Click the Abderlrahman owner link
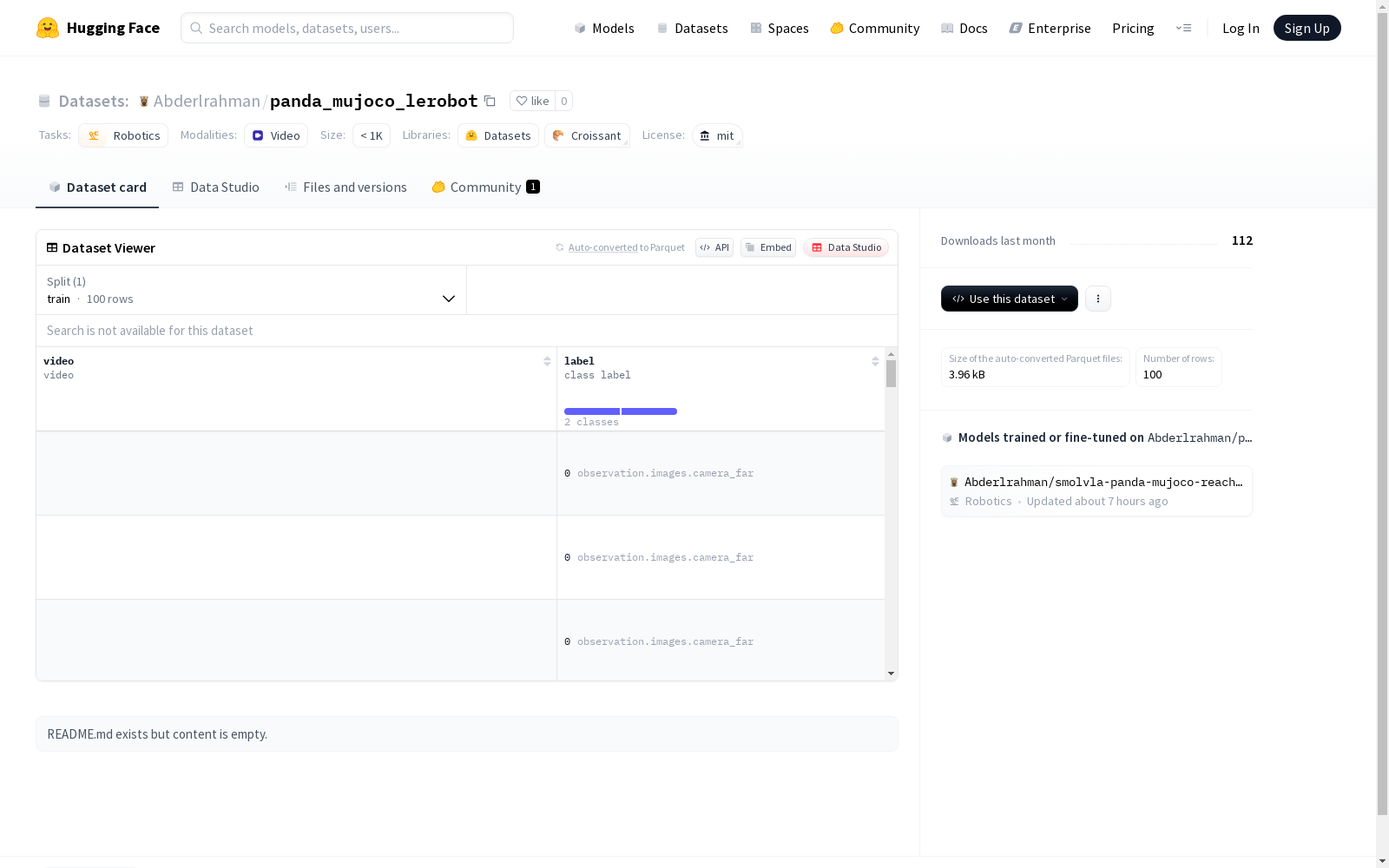Viewport: 1389px width, 868px height. 207,101
